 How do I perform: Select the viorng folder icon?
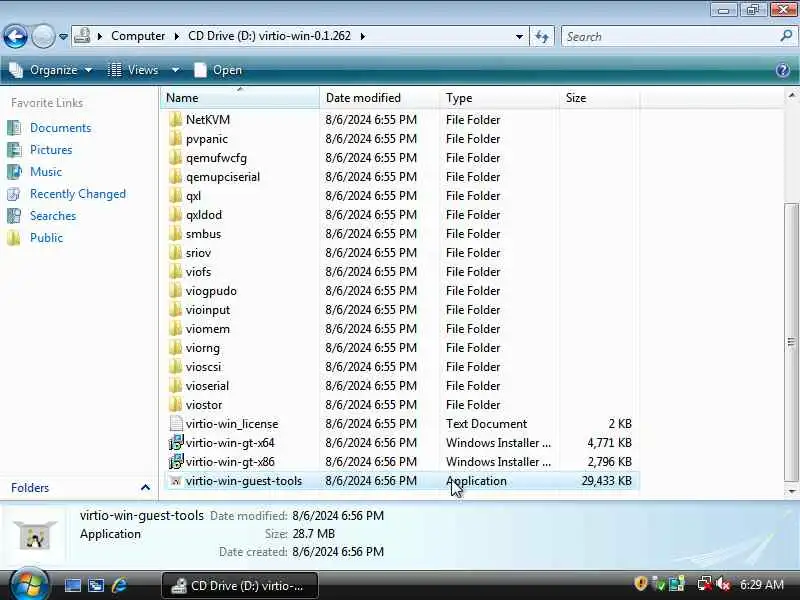pyautogui.click(x=175, y=348)
